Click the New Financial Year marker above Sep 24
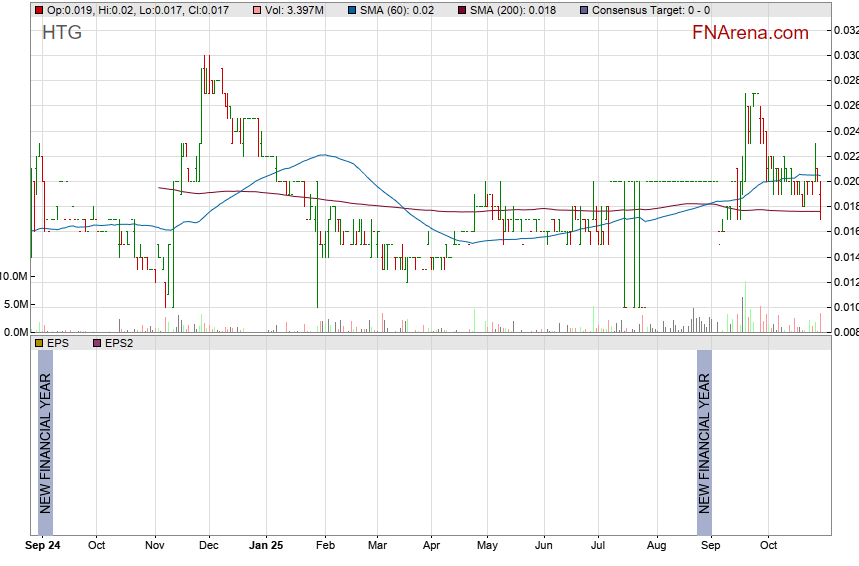Viewport: 859px width, 566px height. 45,443
